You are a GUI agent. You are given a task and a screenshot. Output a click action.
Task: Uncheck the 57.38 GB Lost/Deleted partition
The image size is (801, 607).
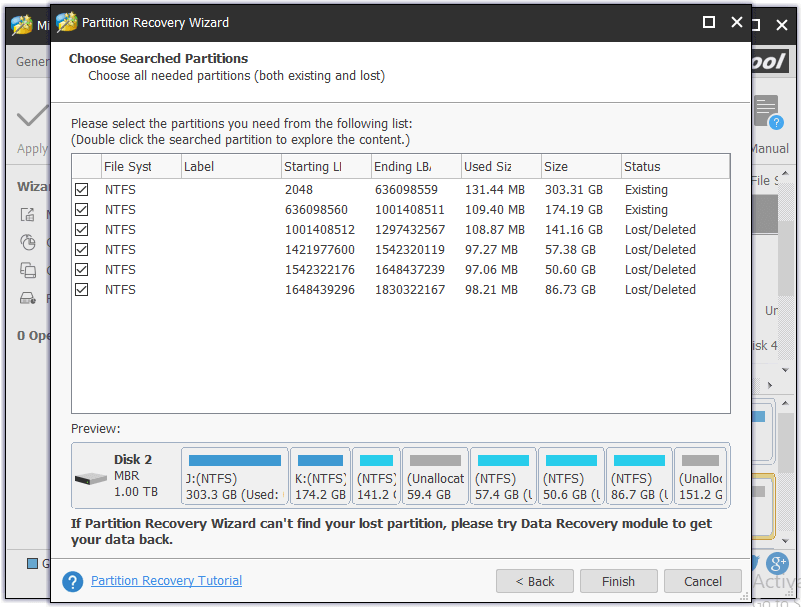click(81, 249)
